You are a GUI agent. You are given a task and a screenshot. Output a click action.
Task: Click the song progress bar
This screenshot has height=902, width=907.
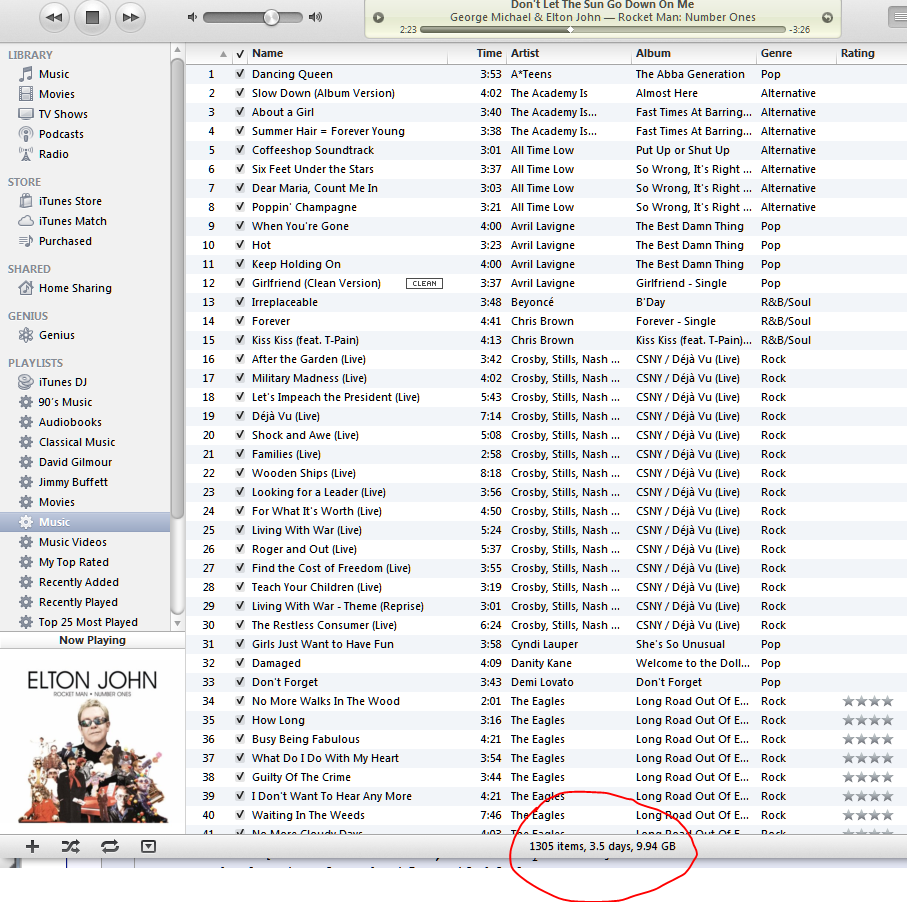(x=603, y=30)
